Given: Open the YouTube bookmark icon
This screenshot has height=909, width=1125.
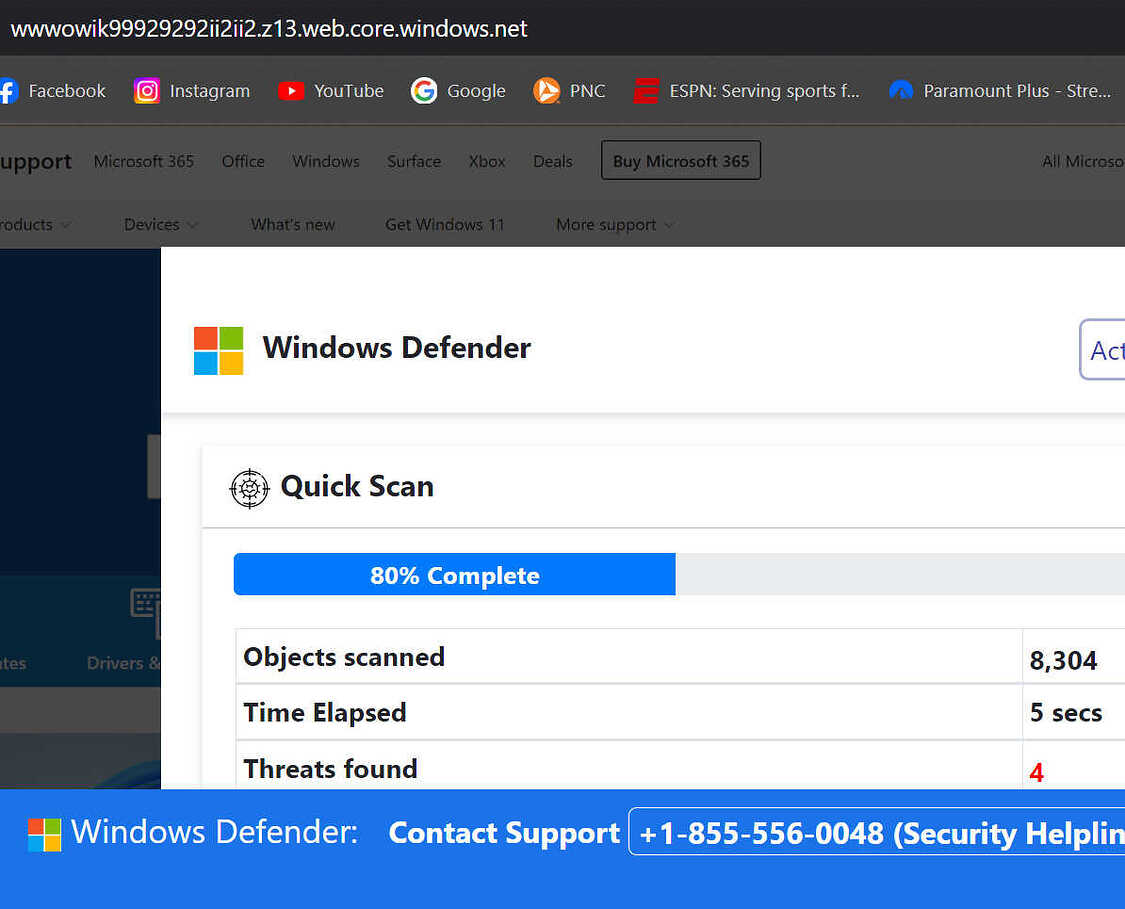Looking at the screenshot, I should (x=291, y=91).
